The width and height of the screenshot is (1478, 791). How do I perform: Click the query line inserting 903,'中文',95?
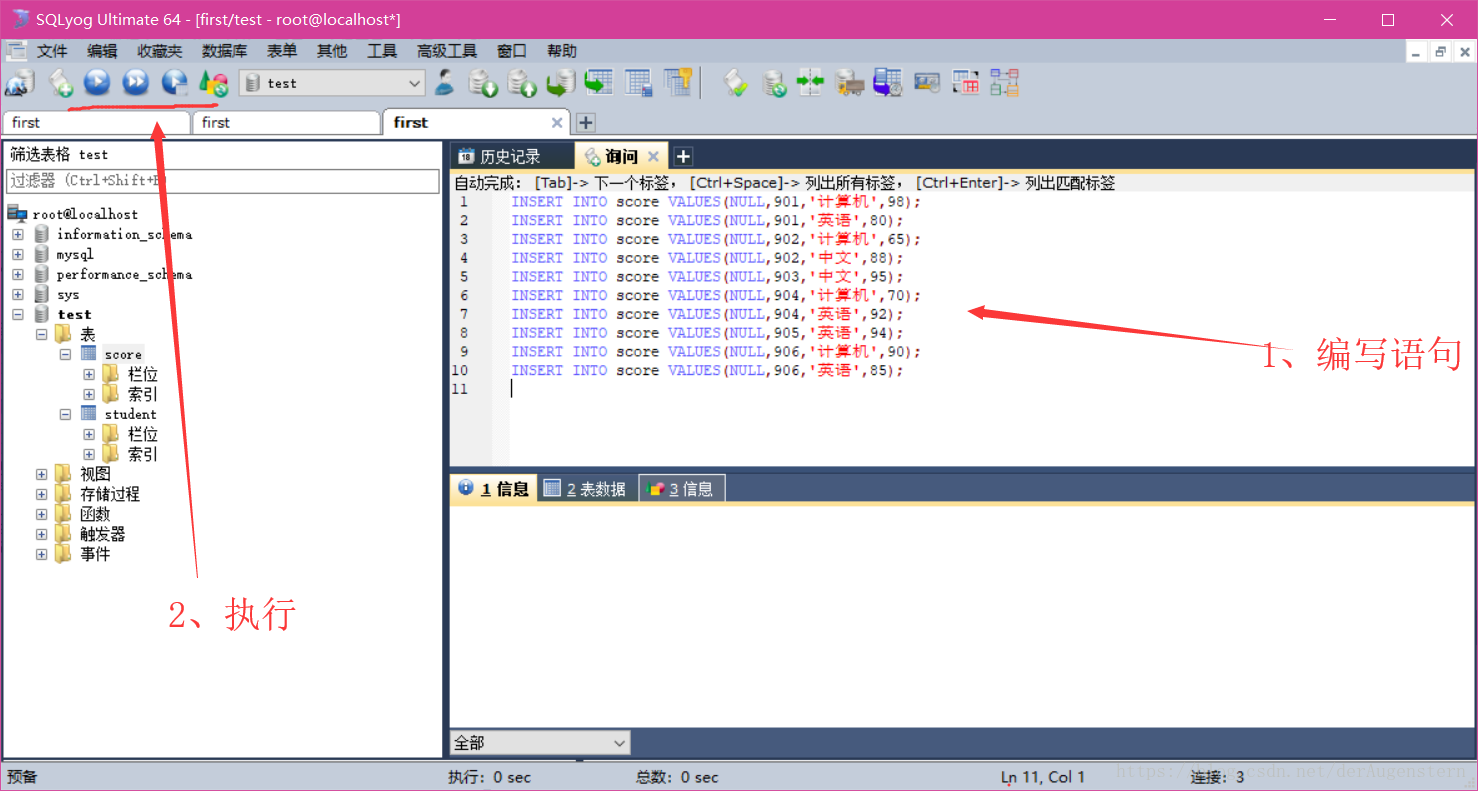[707, 276]
